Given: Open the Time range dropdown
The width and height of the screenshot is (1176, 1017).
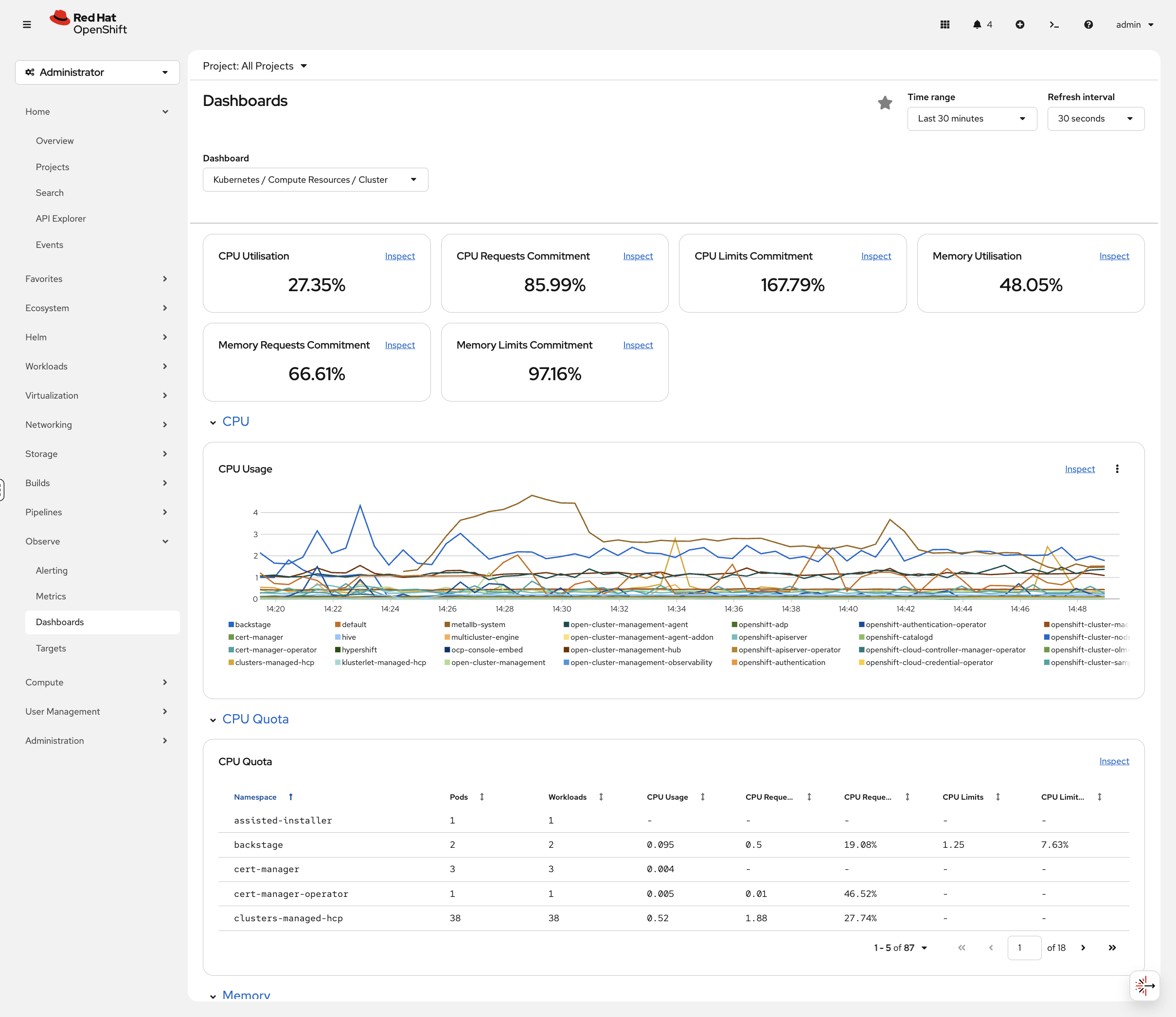Looking at the screenshot, I should coord(972,119).
